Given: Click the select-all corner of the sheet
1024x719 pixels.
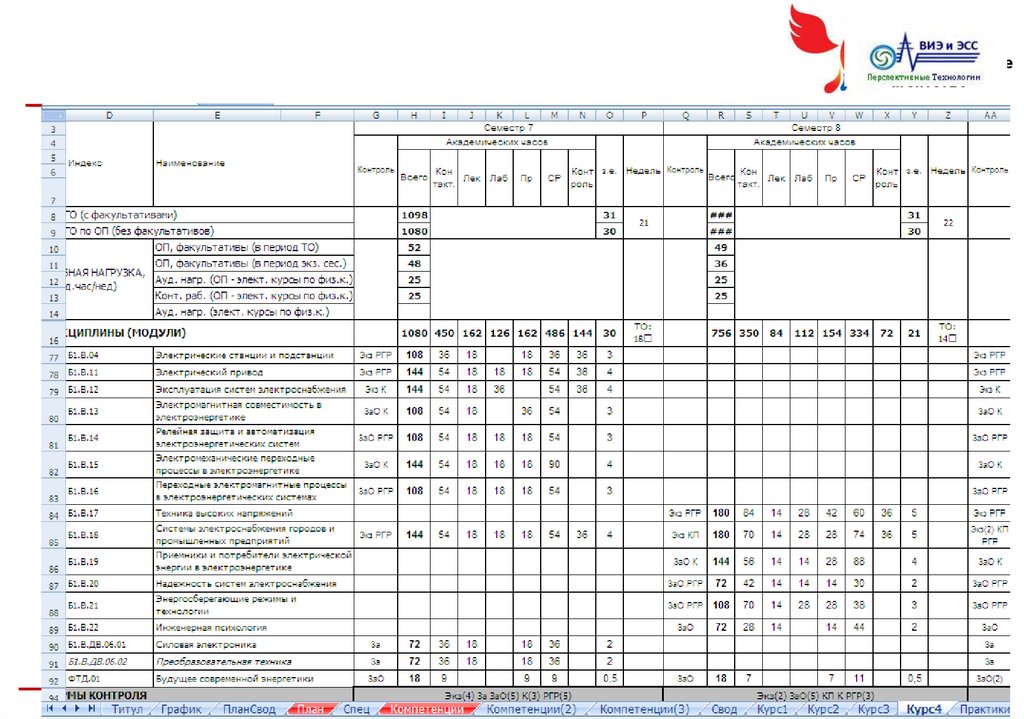Looking at the screenshot, I should pos(54,116).
